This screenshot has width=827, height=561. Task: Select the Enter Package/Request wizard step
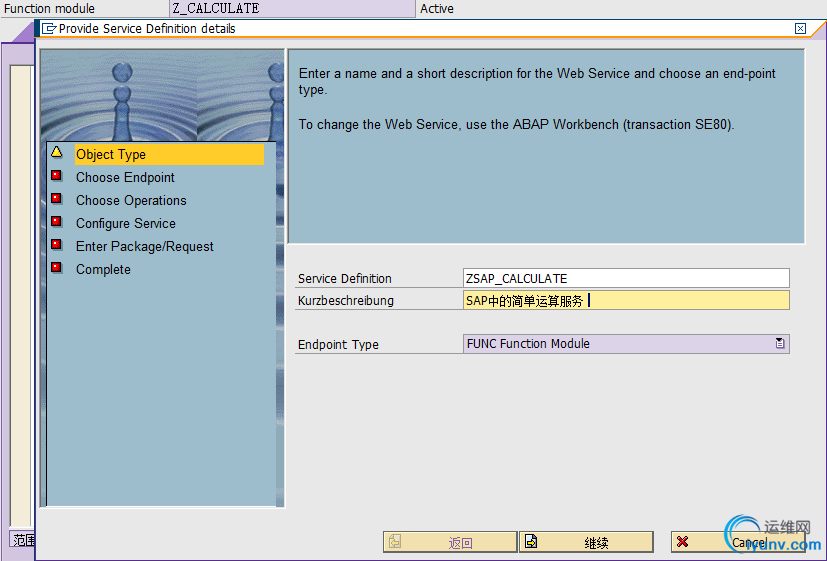click(145, 247)
